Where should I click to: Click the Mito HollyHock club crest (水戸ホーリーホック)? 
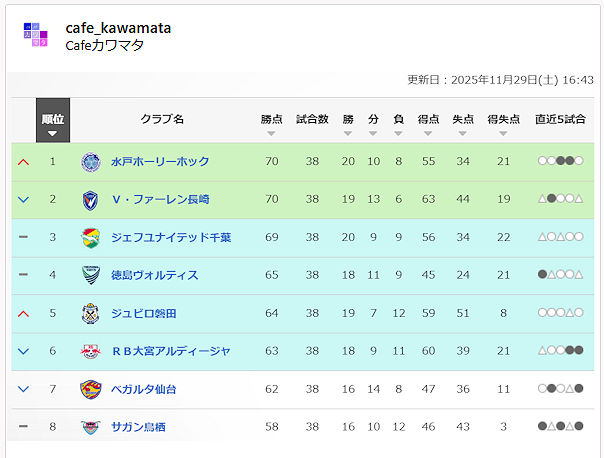click(x=91, y=161)
